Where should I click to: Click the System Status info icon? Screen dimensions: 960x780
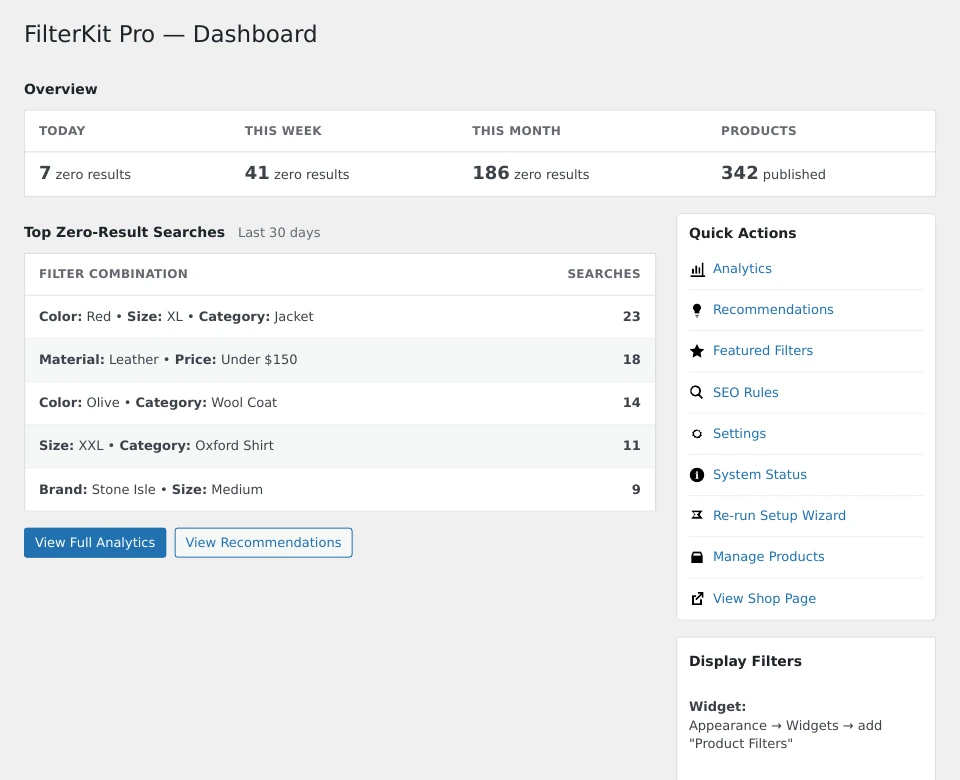pos(697,474)
